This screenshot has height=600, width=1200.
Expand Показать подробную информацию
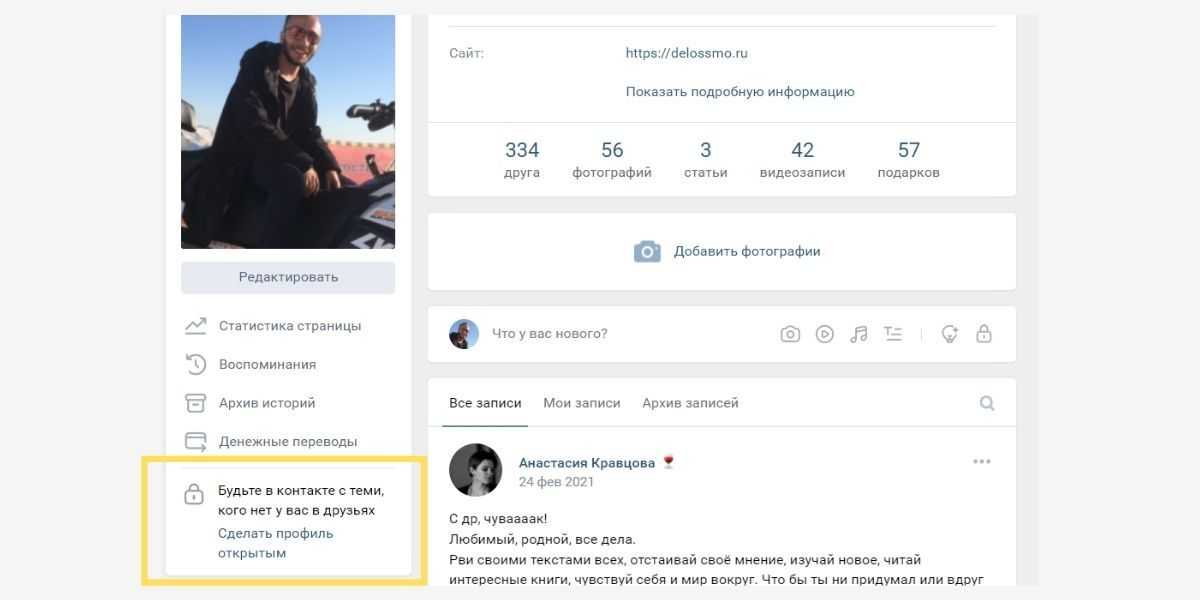coord(740,91)
